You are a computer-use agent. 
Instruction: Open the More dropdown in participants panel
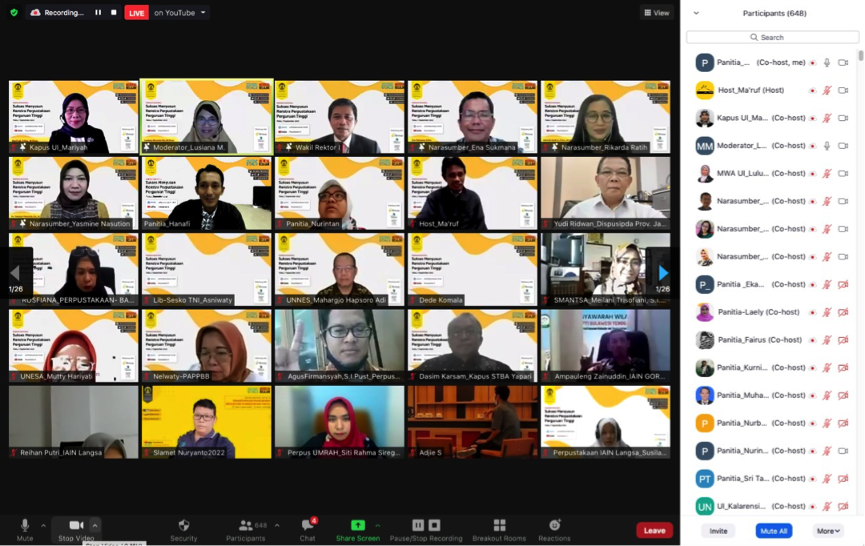[828, 531]
